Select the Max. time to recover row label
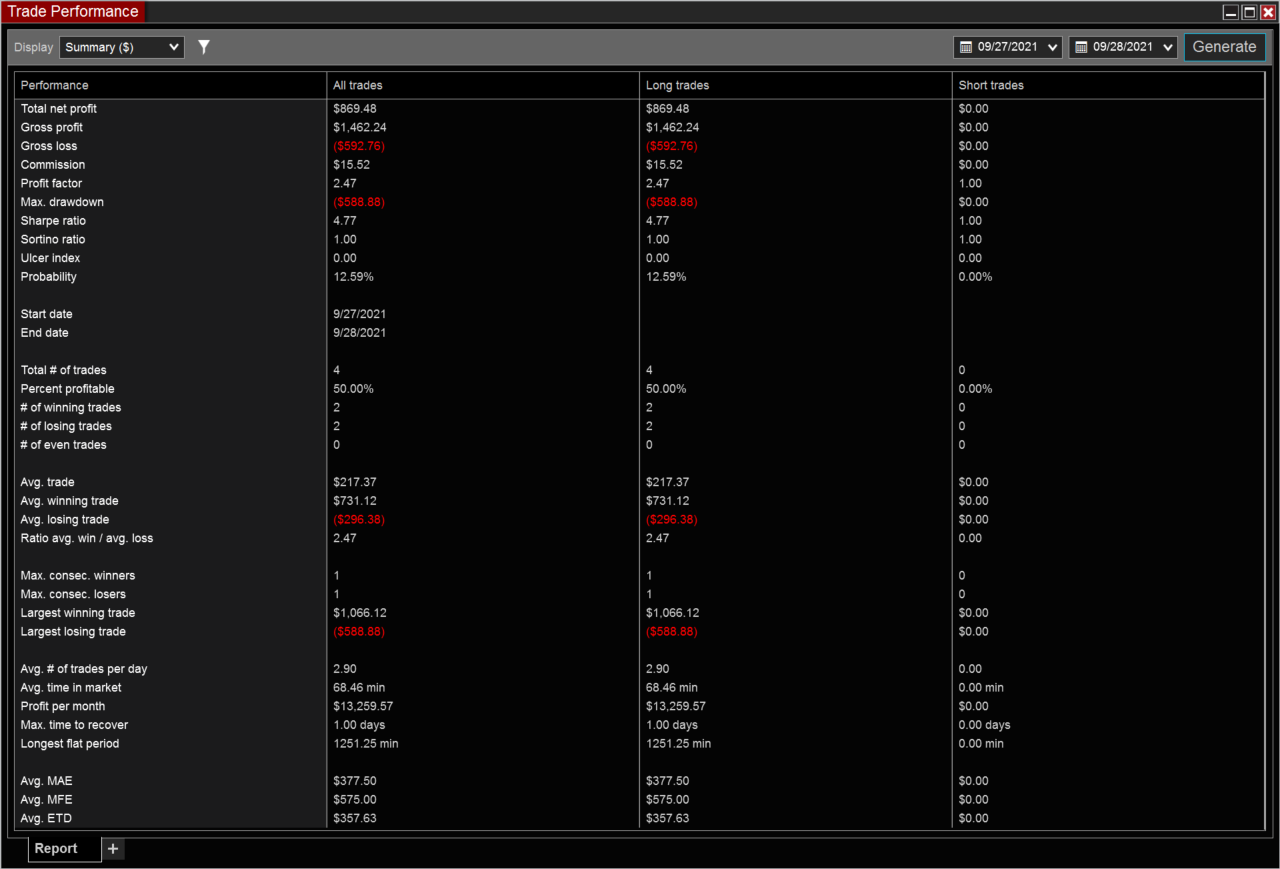The image size is (1280, 869). point(75,724)
